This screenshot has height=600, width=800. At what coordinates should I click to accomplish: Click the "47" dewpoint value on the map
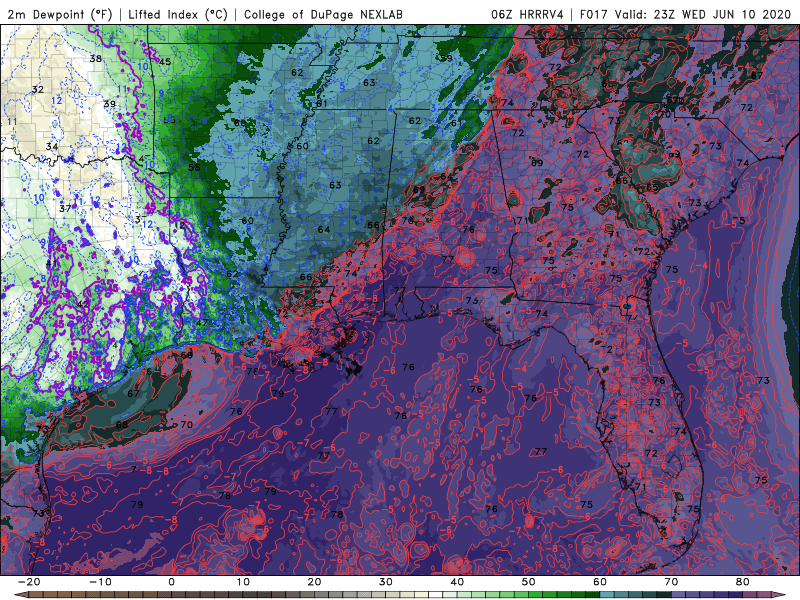point(202,322)
